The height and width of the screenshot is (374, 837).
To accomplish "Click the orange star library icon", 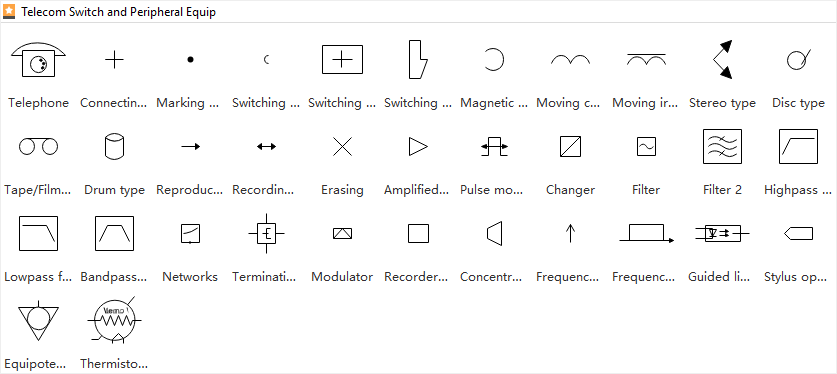I will coord(9,12).
